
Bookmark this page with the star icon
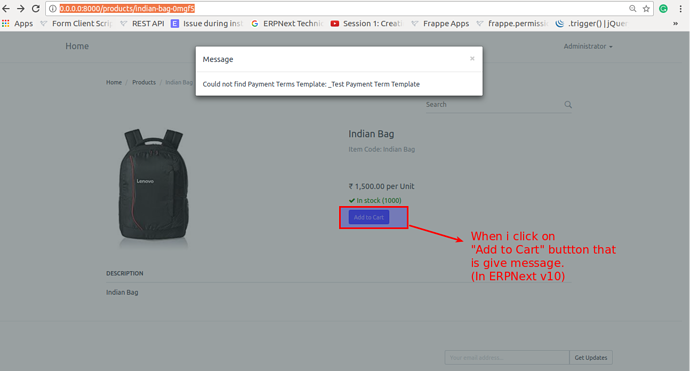point(646,8)
